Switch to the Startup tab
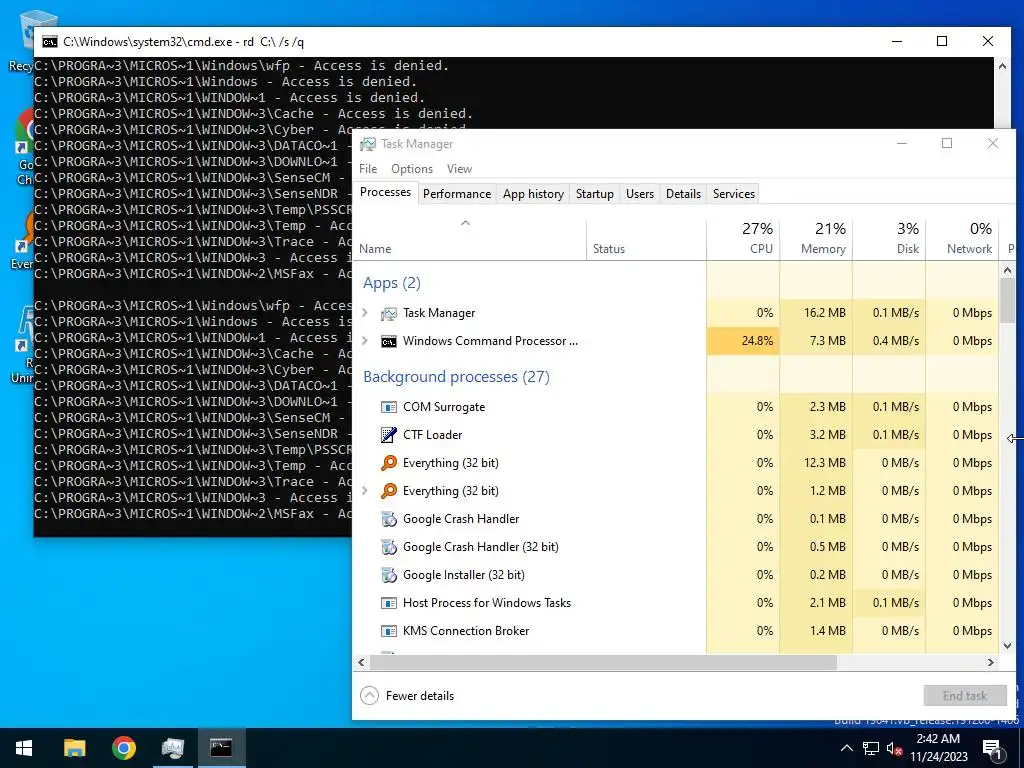 (x=595, y=194)
